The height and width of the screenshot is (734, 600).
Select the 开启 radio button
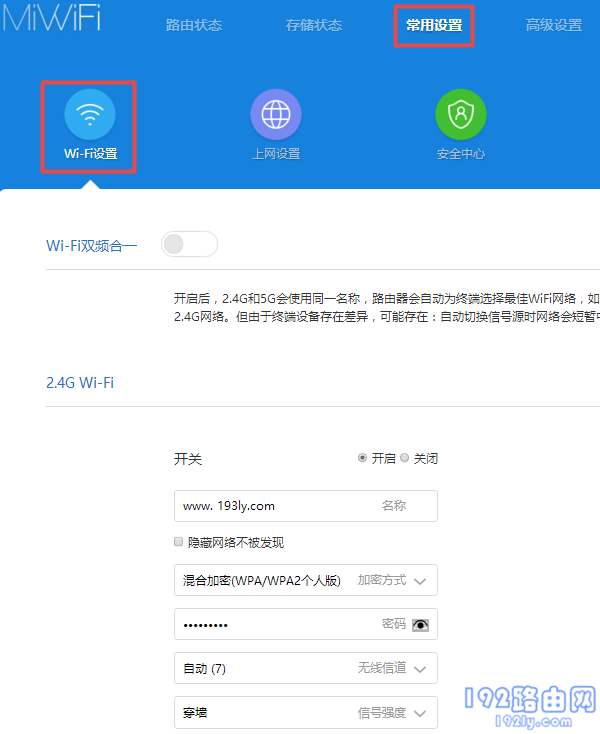click(363, 458)
